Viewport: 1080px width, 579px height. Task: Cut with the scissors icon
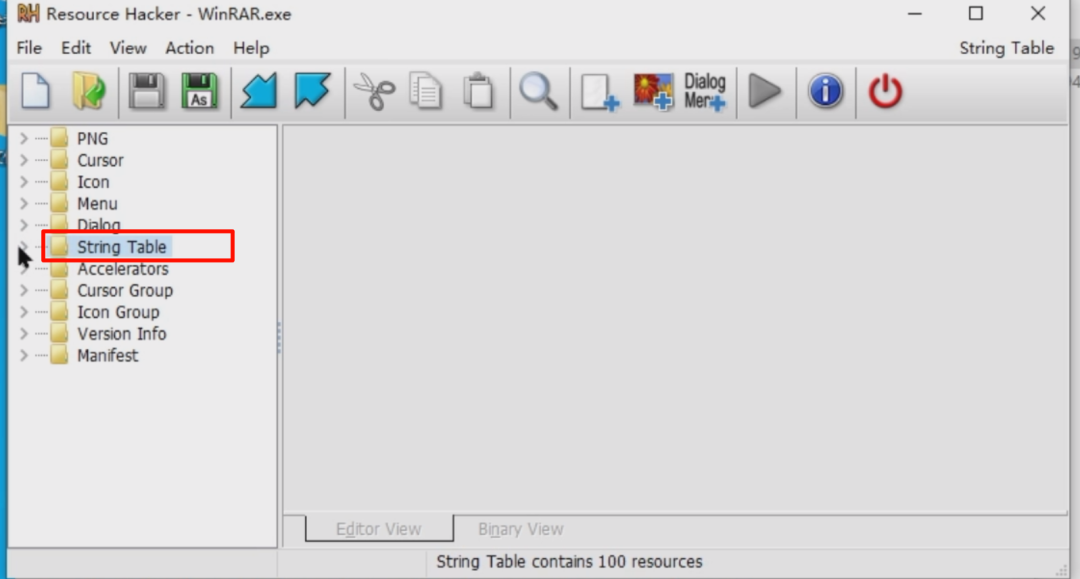pos(374,92)
